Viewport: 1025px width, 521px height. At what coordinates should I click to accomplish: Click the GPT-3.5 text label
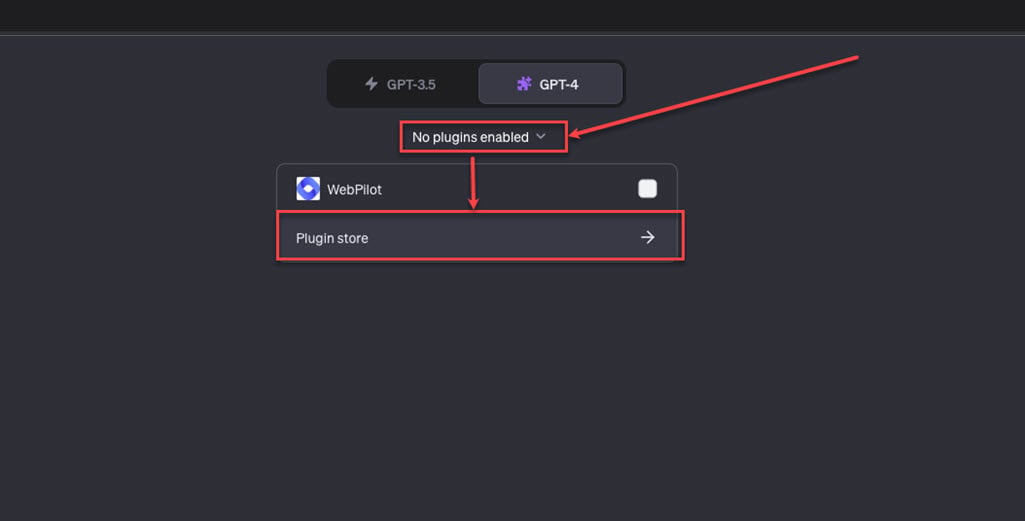point(411,84)
